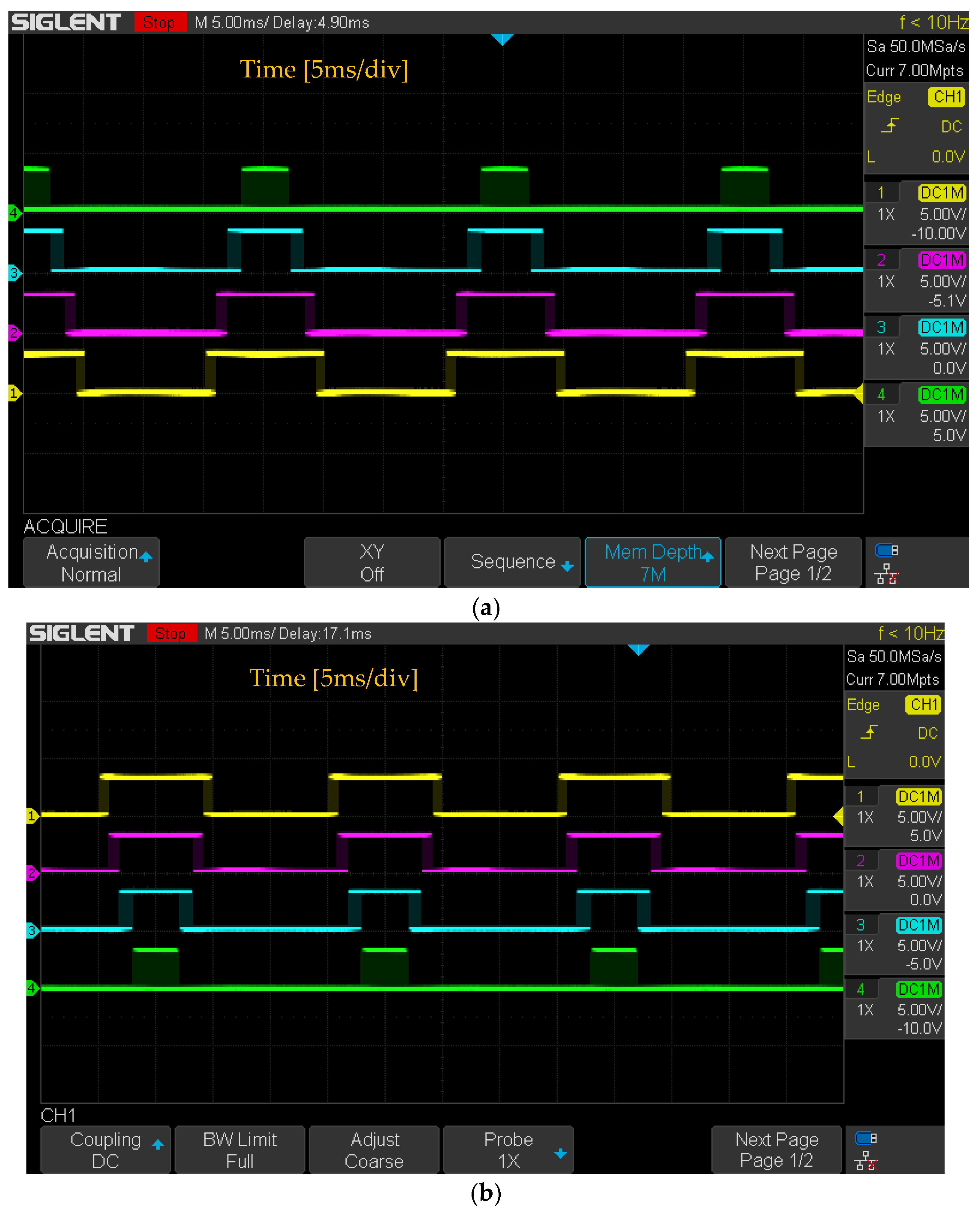This screenshot has height=1212, width=980.
Task: Open the Sequence submenu
Action: pyautogui.click(x=513, y=562)
